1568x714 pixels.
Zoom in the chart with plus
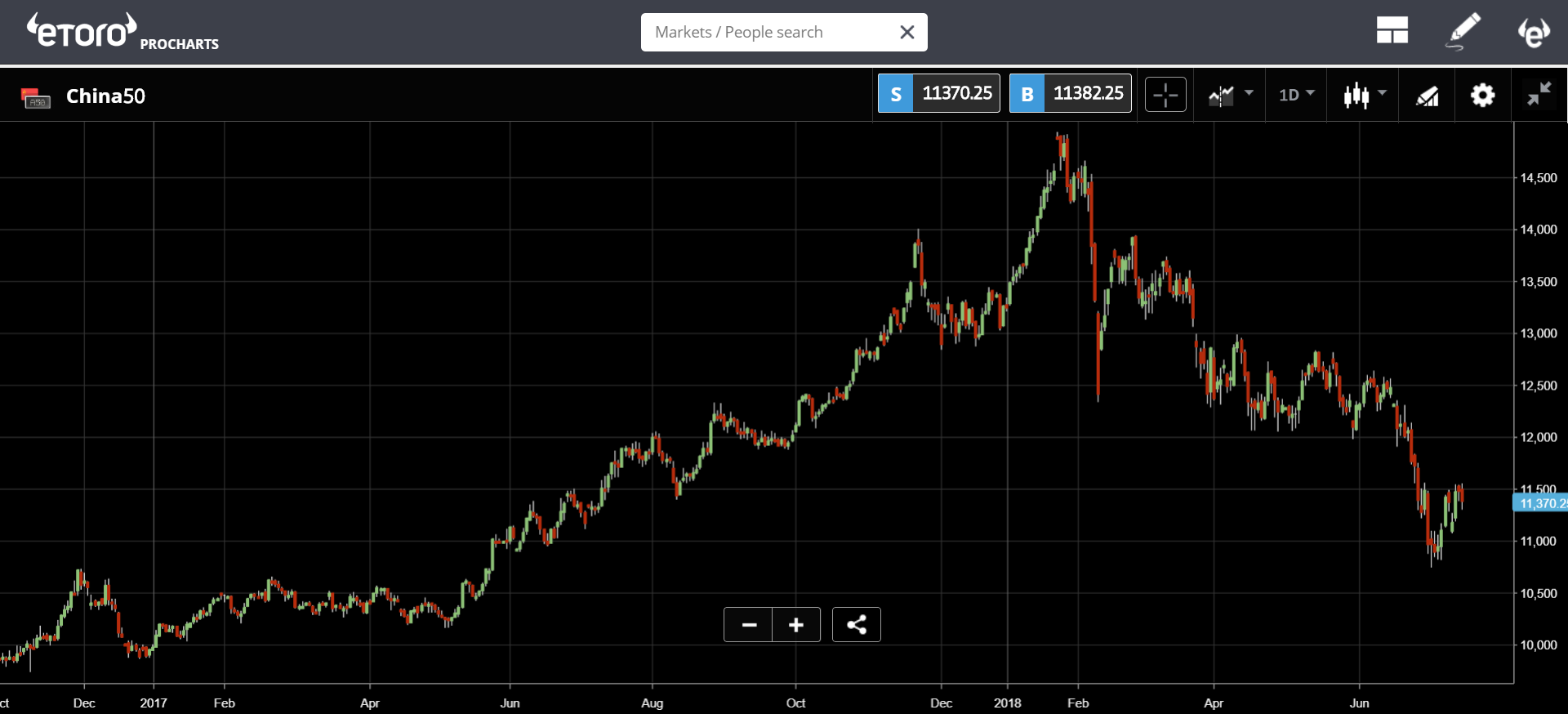tap(796, 625)
